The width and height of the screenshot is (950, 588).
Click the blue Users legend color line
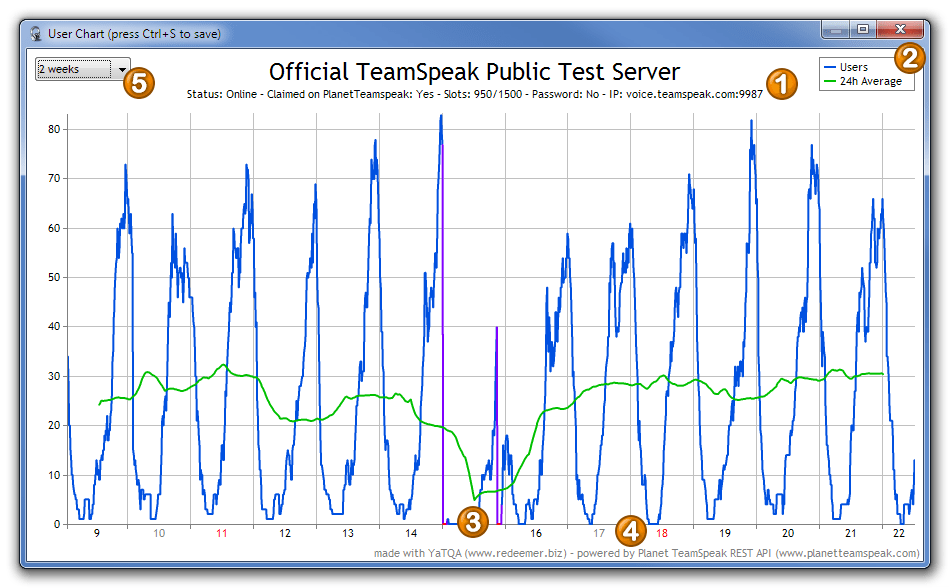click(830, 67)
